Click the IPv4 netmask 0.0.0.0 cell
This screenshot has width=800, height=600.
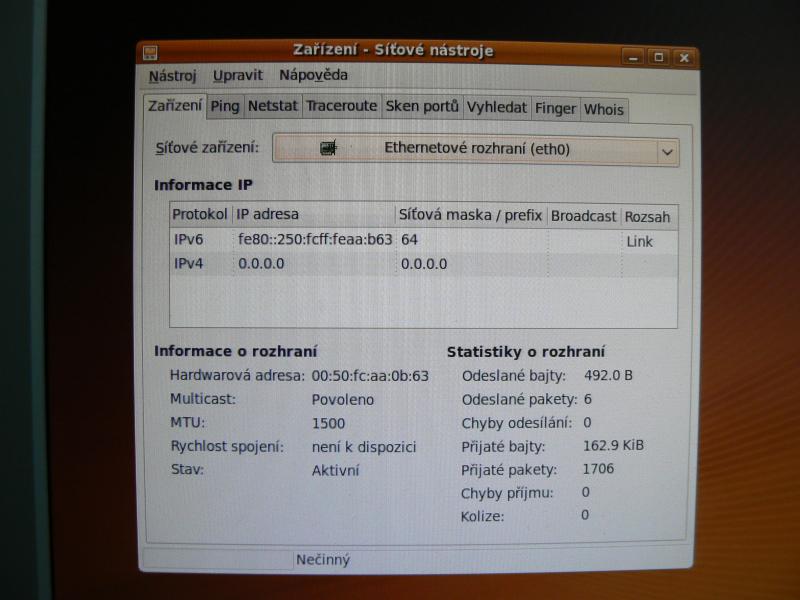(423, 264)
